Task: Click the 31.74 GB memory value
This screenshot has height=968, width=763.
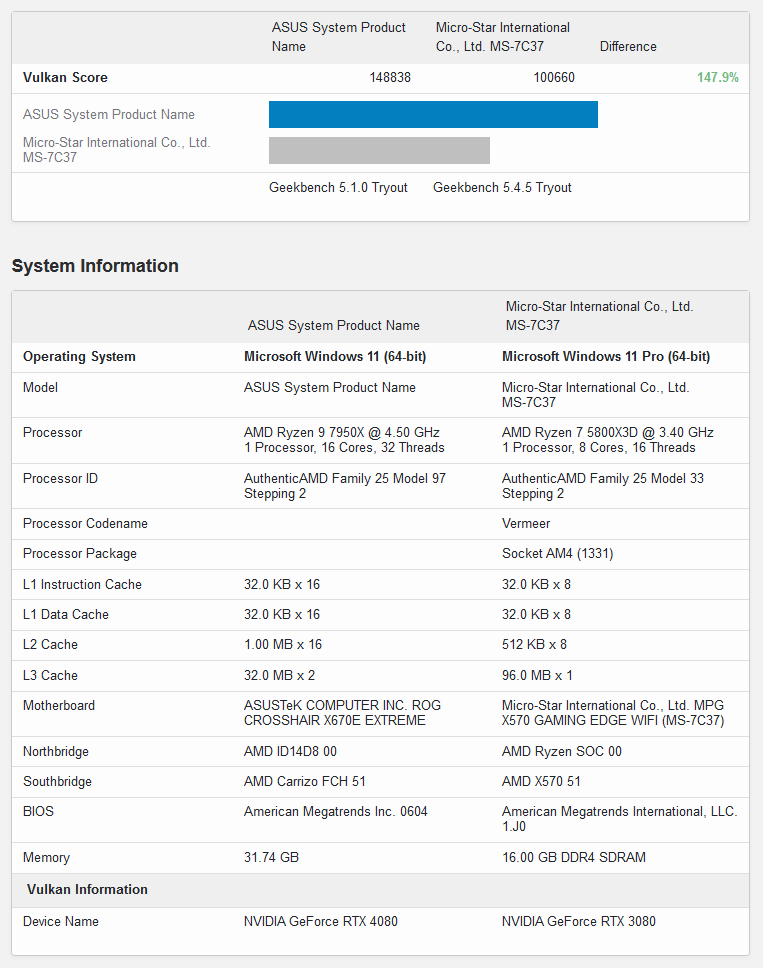Action: click(x=271, y=857)
